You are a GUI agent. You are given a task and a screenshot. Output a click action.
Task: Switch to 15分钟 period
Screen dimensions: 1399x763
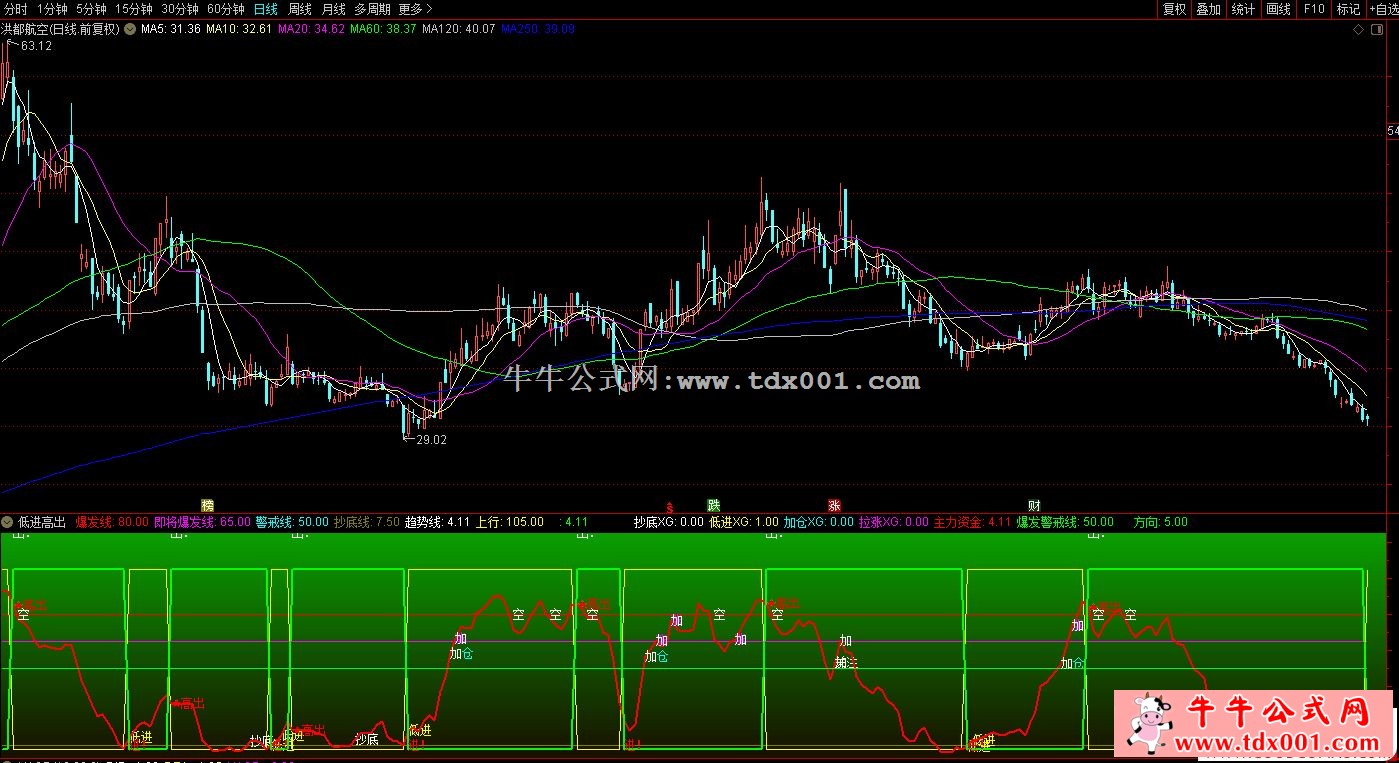[134, 9]
